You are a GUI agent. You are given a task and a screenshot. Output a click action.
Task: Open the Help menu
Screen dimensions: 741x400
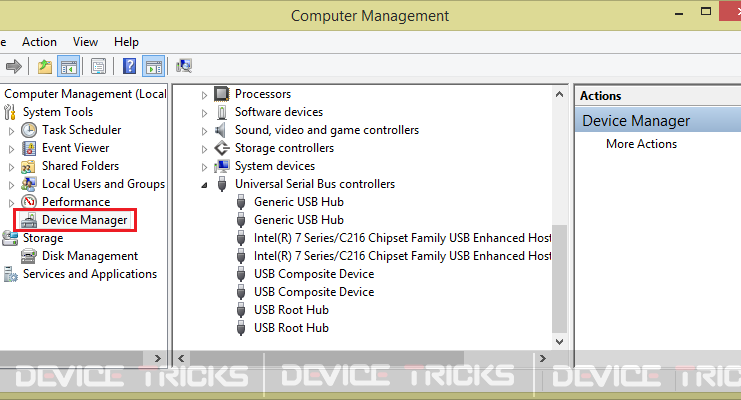[126, 42]
